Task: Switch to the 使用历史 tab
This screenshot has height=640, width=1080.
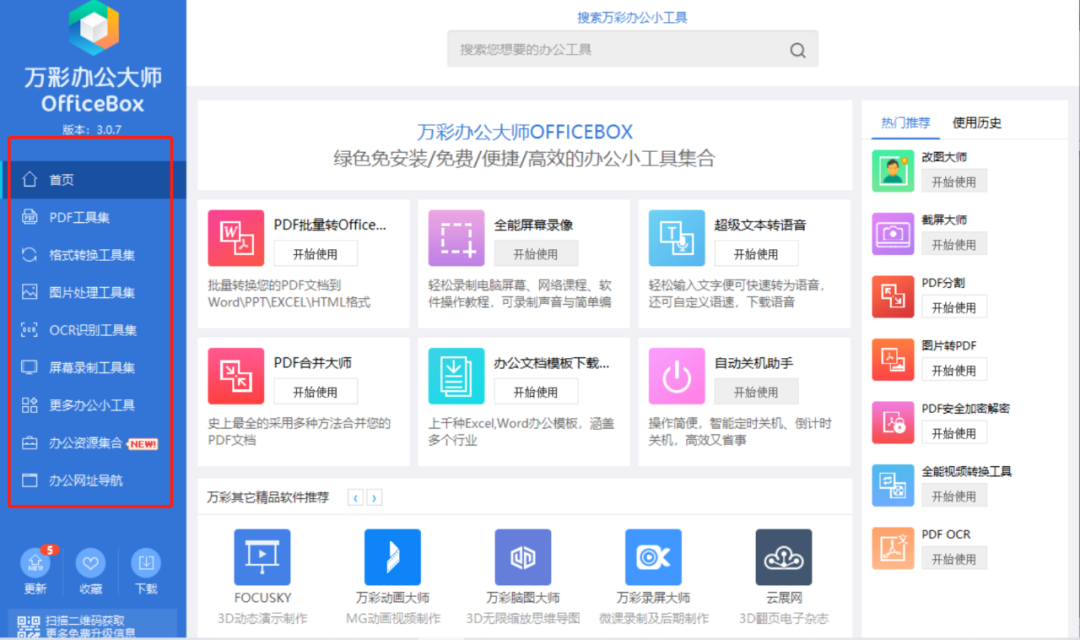Action: (x=977, y=123)
